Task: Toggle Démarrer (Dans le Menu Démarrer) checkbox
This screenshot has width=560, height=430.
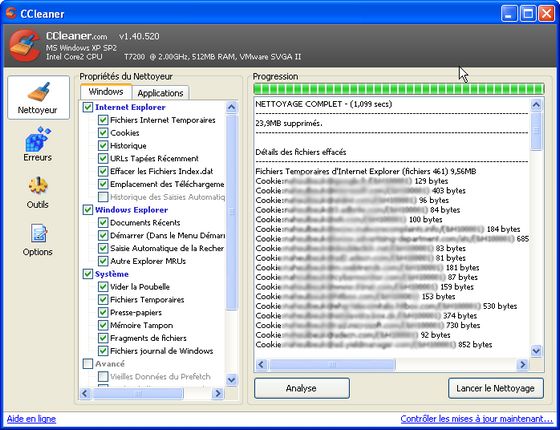Action: click(103, 235)
